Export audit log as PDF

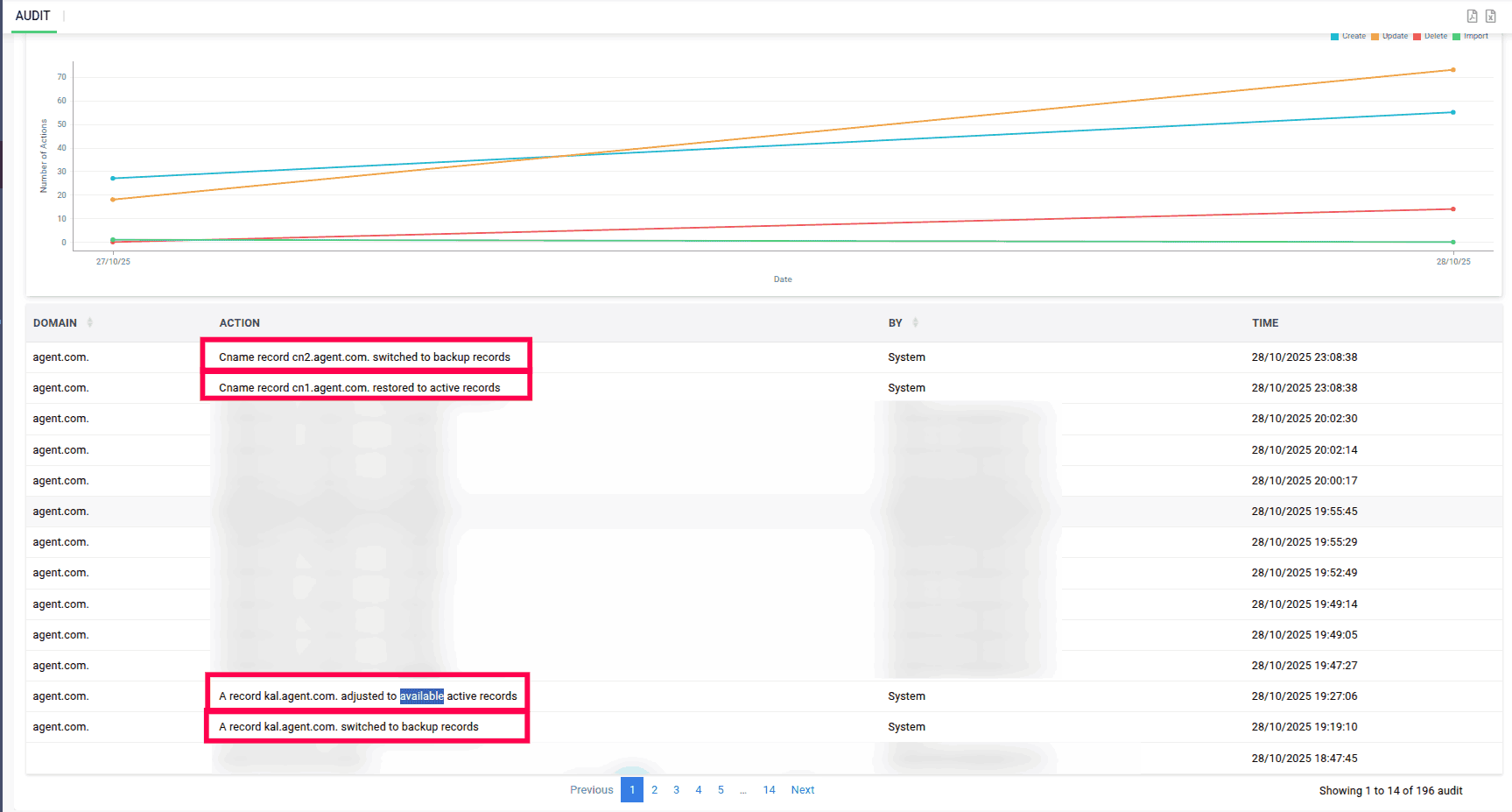point(1472,16)
